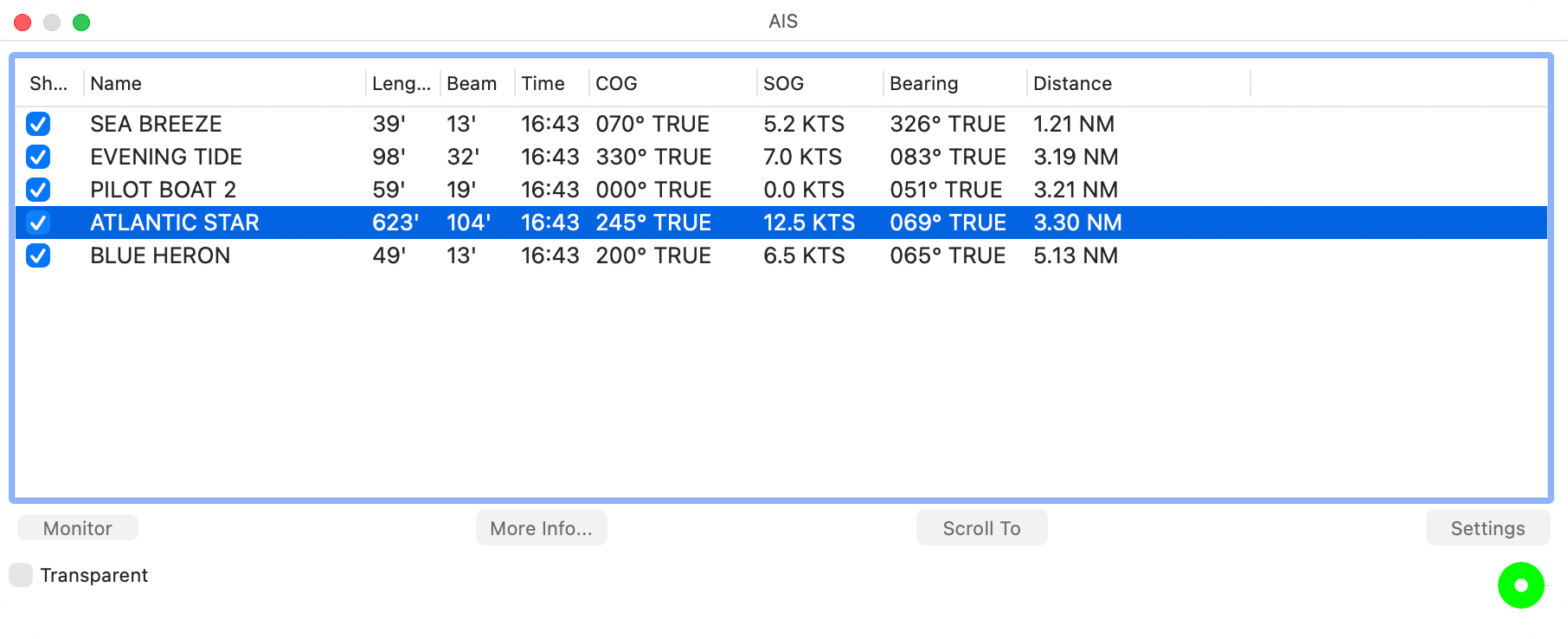Click the 326° TRUE bearing value

(x=948, y=124)
